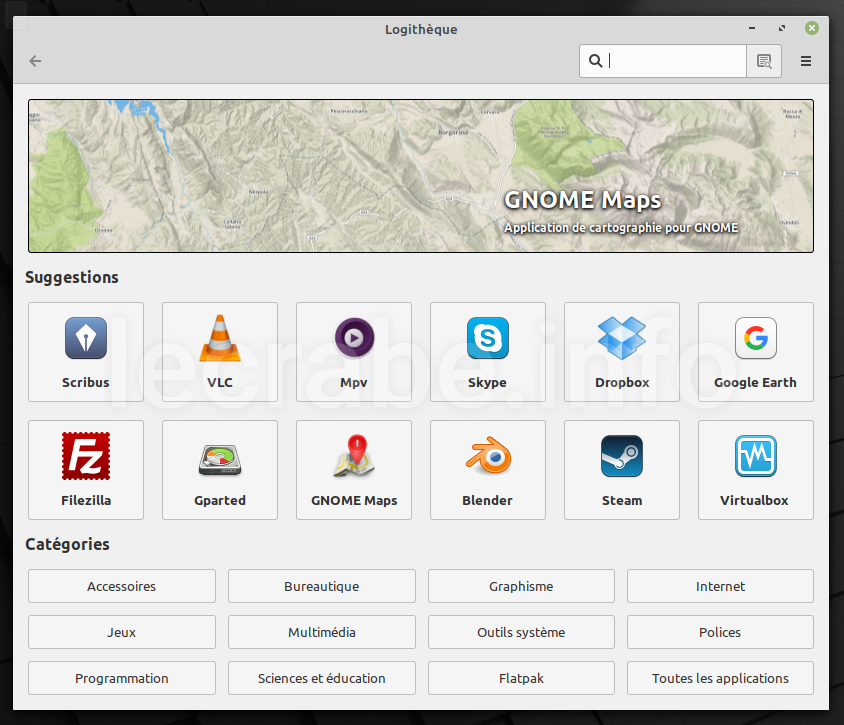844x725 pixels.
Task: Select the Outils système category
Action: pyautogui.click(x=521, y=632)
